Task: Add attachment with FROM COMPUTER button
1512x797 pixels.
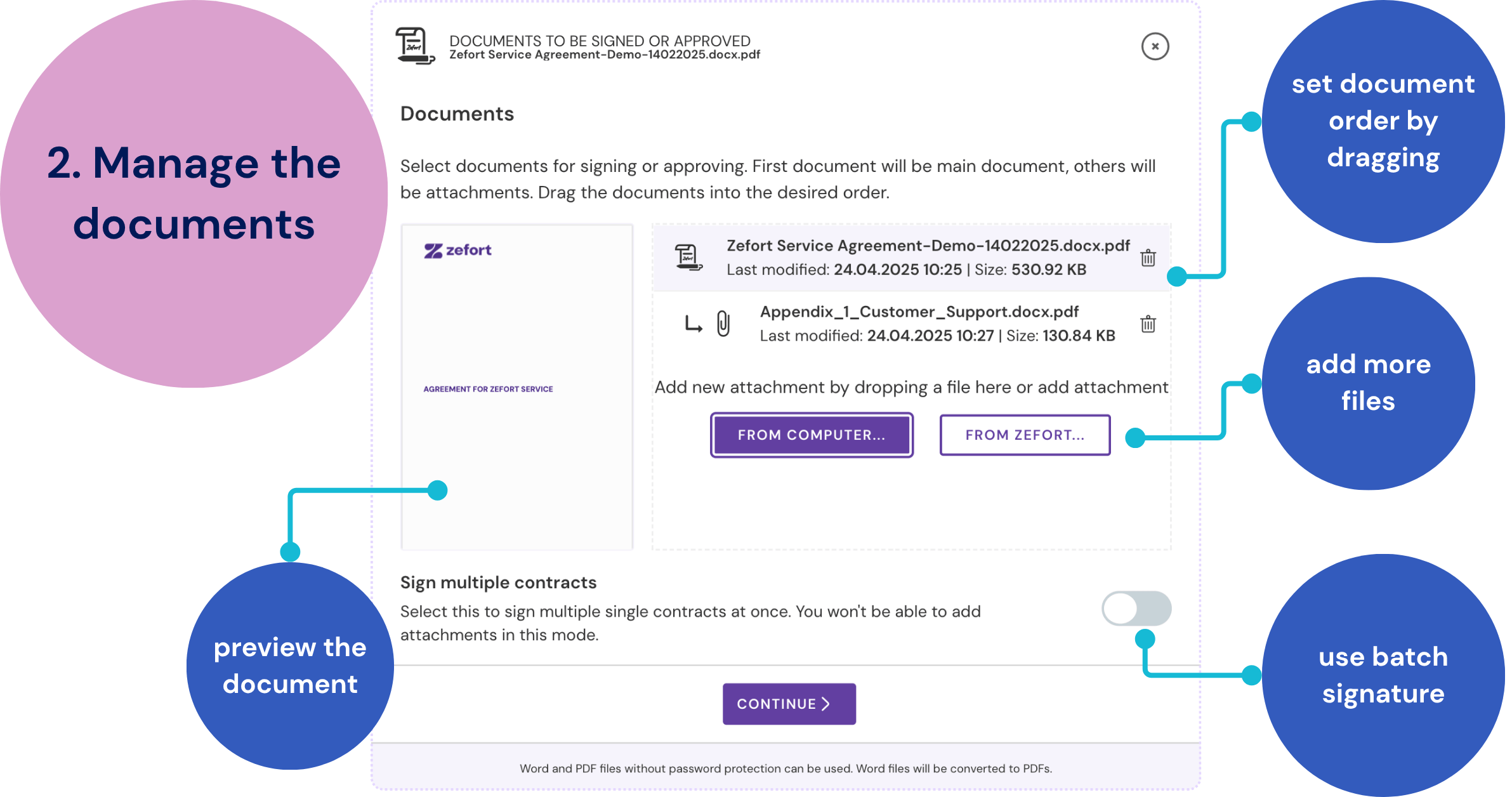Action: pyautogui.click(x=812, y=435)
